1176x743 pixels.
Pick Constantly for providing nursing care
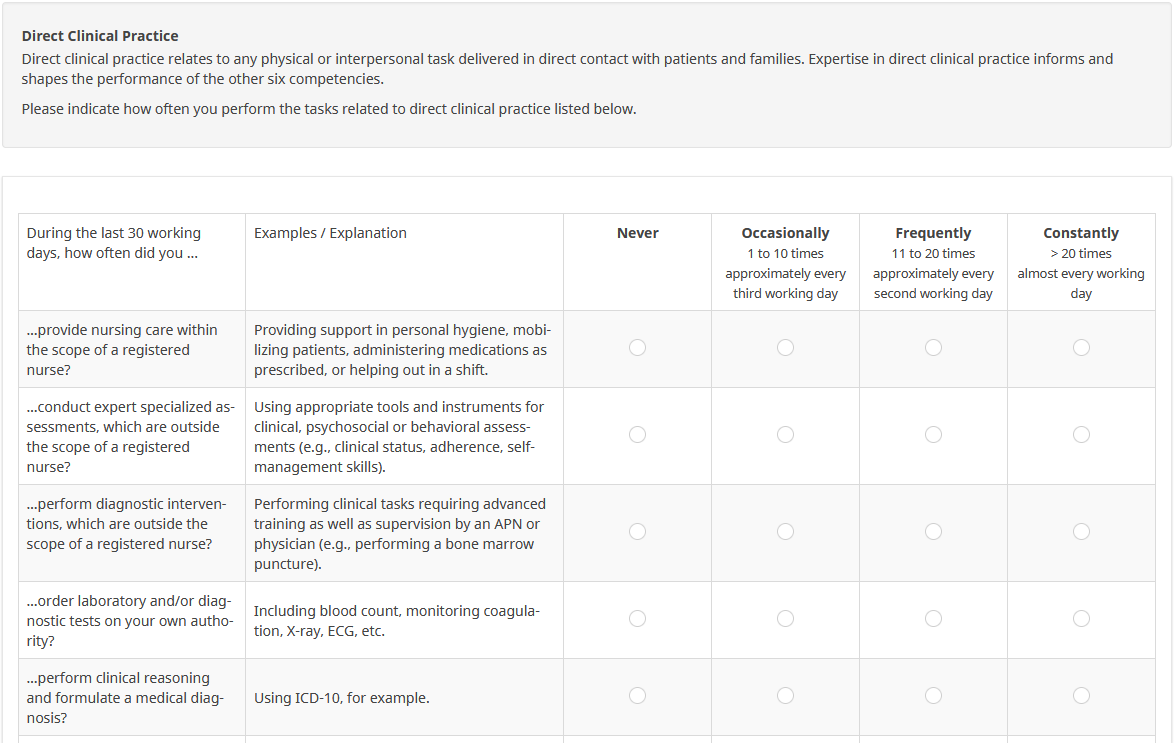[1081, 348]
